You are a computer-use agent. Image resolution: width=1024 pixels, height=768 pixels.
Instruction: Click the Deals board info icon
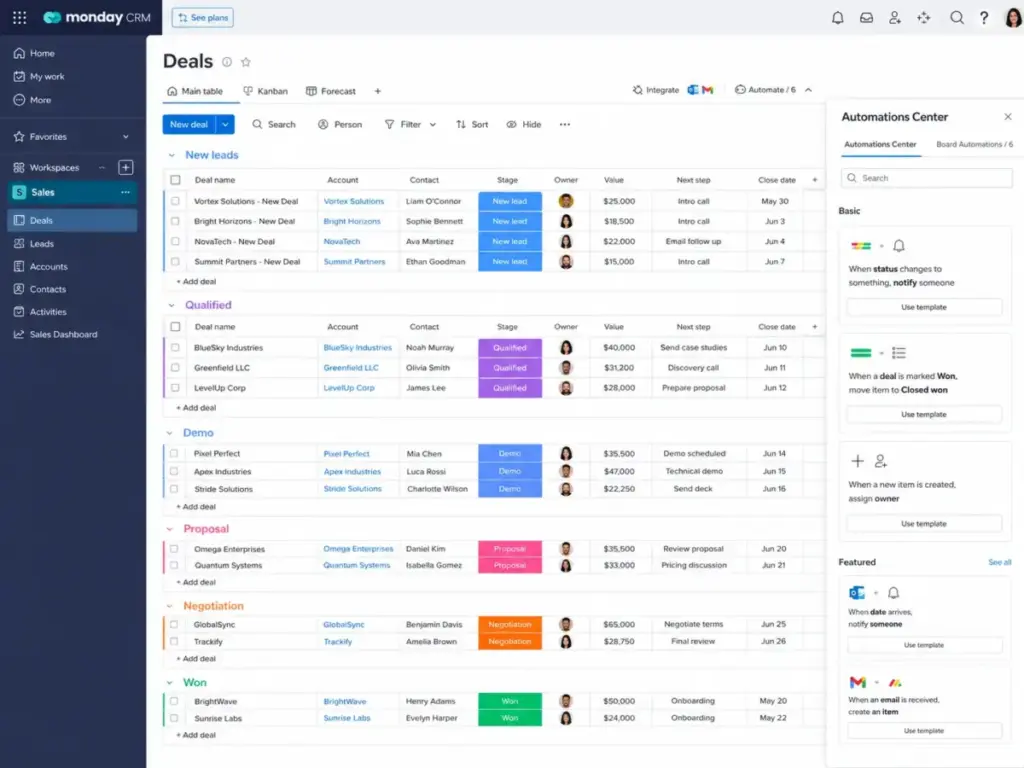pyautogui.click(x=227, y=62)
